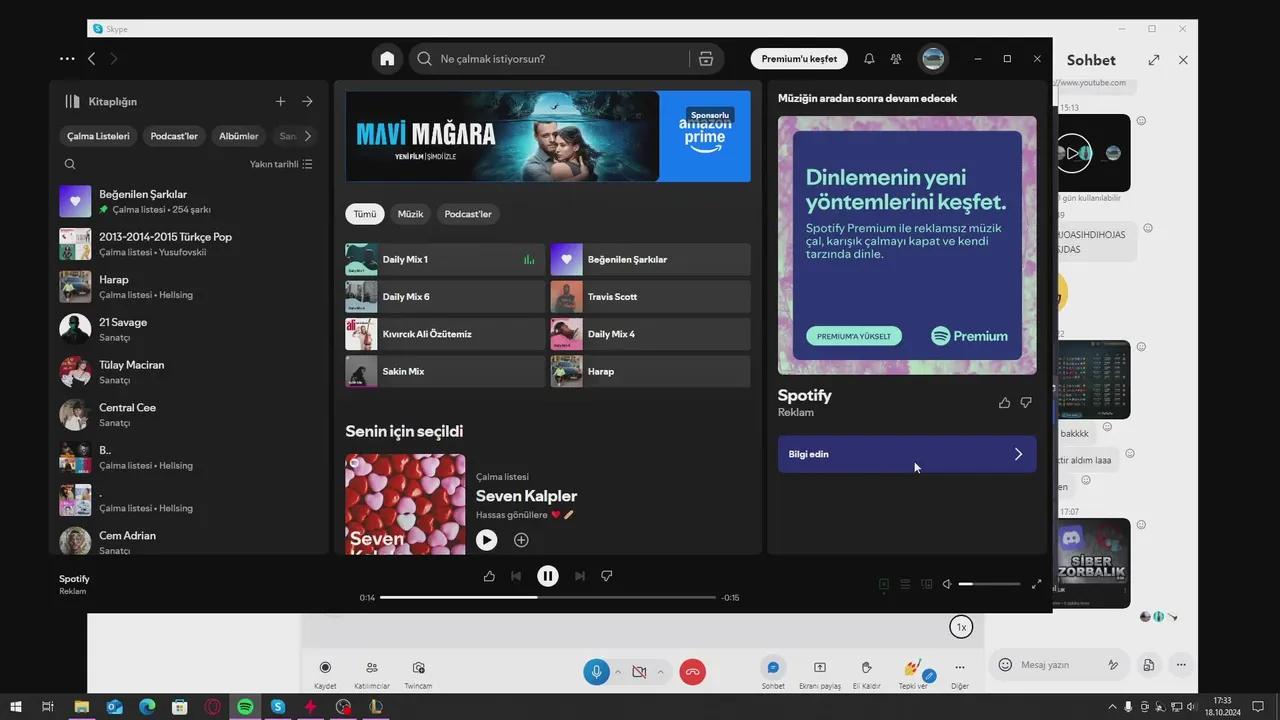Click Bilgi edin ad button

coord(906,454)
